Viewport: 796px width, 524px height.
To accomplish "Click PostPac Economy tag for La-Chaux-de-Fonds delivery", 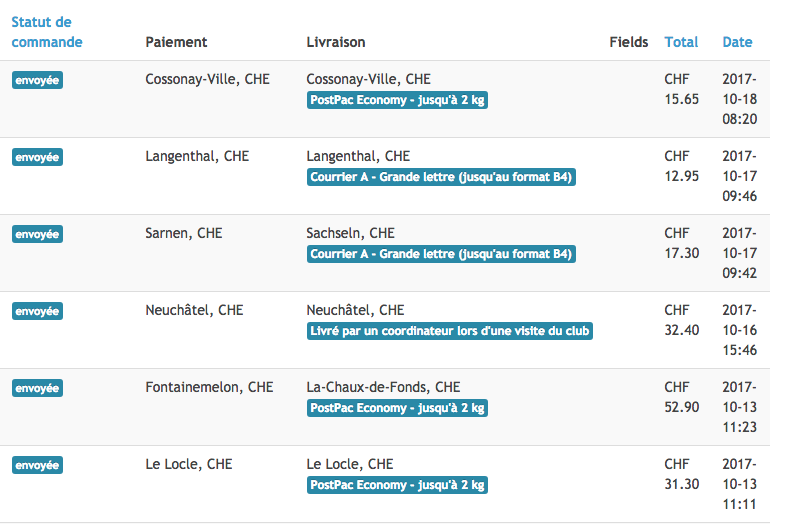I will click(397, 408).
